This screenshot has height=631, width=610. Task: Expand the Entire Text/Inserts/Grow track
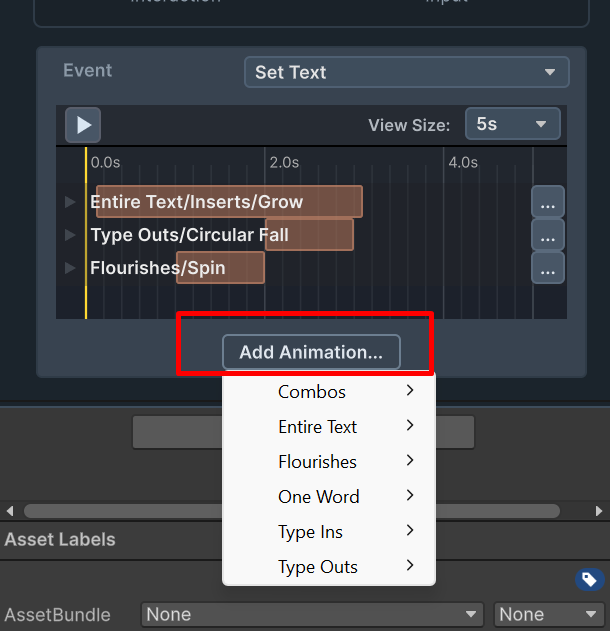click(70, 202)
